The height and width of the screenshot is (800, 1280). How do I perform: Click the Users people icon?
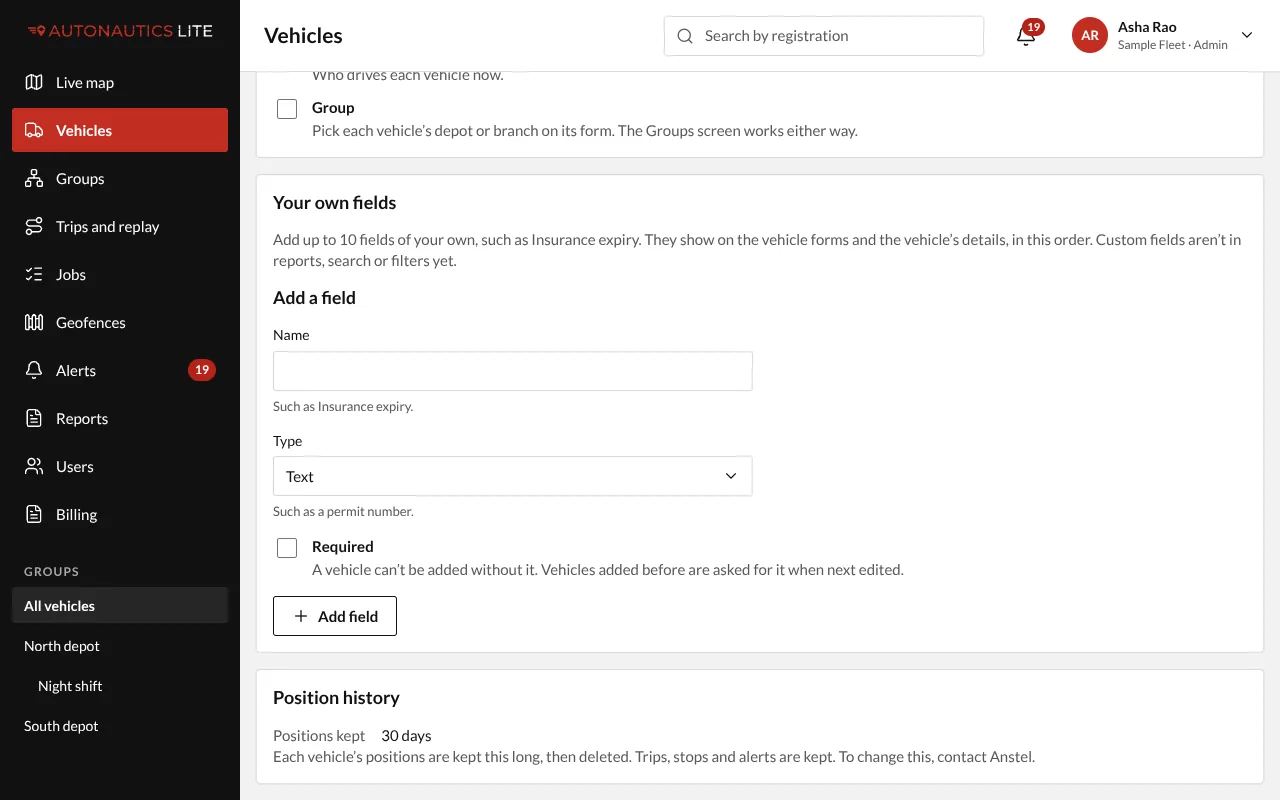(x=34, y=466)
